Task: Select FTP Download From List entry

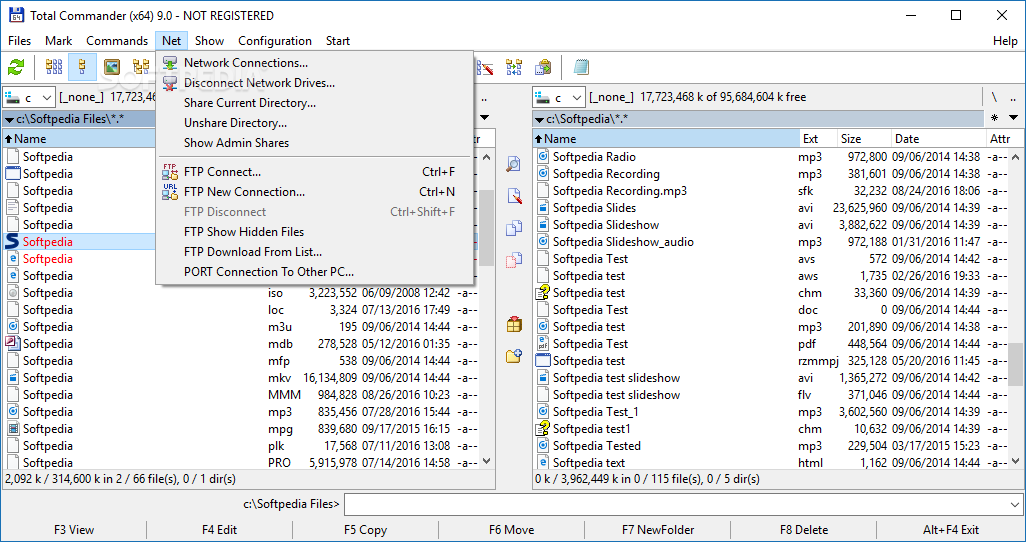Action: pos(253,252)
